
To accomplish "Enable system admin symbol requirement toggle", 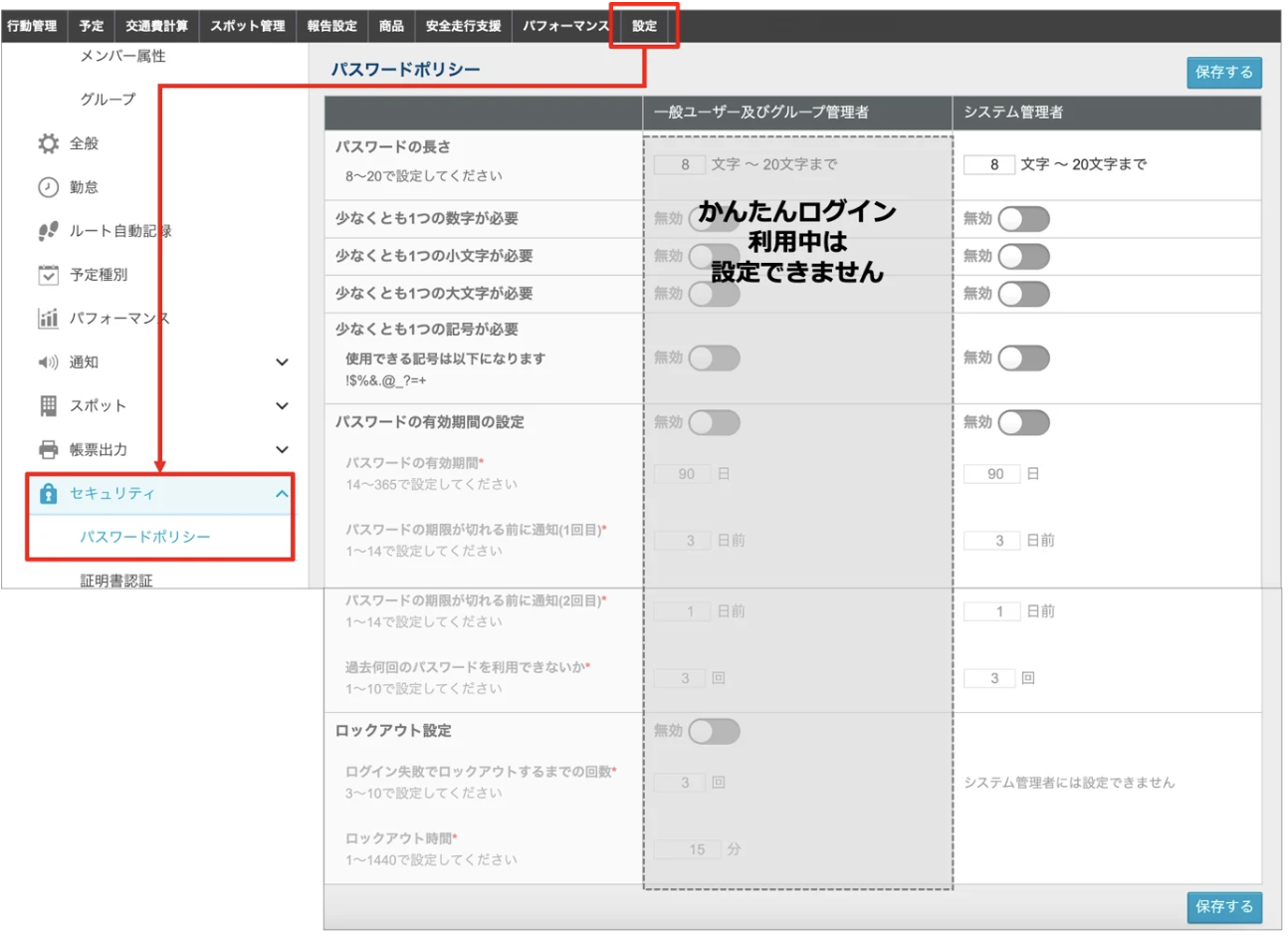I will [1023, 358].
